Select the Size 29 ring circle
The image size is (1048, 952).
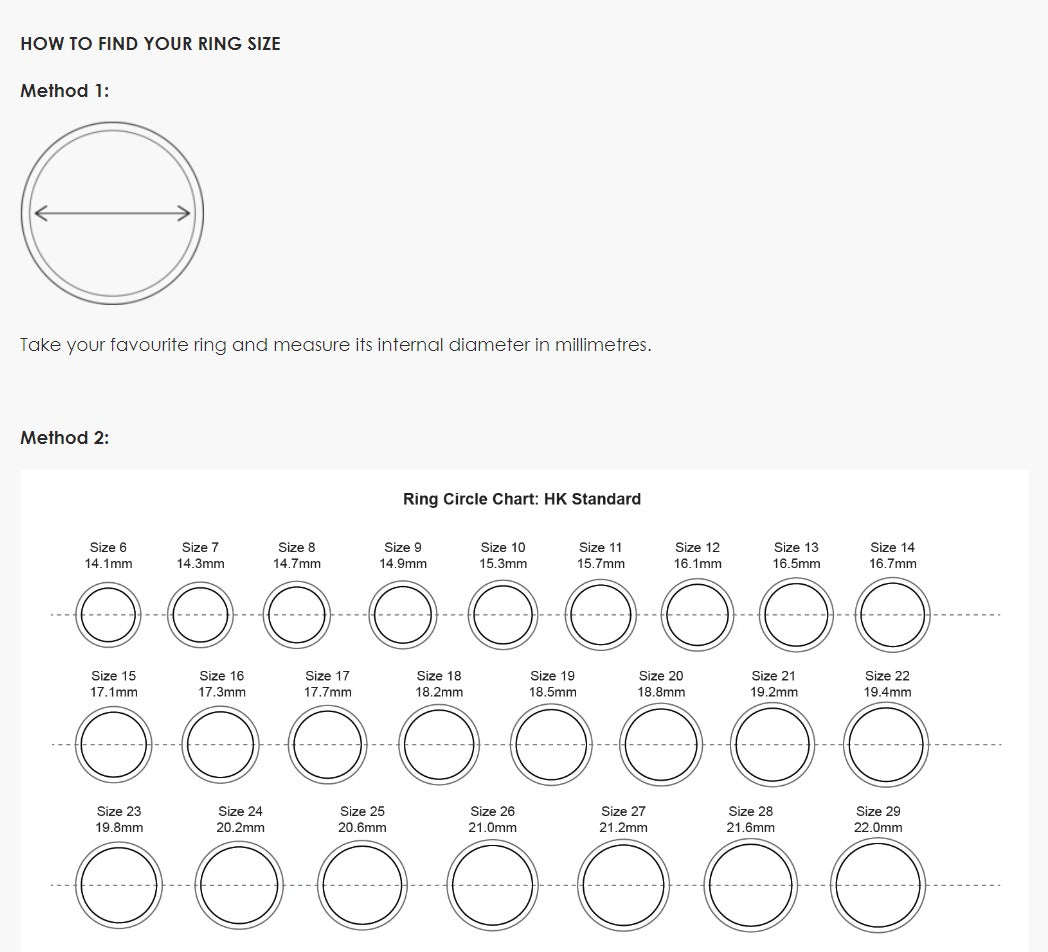click(x=876, y=886)
